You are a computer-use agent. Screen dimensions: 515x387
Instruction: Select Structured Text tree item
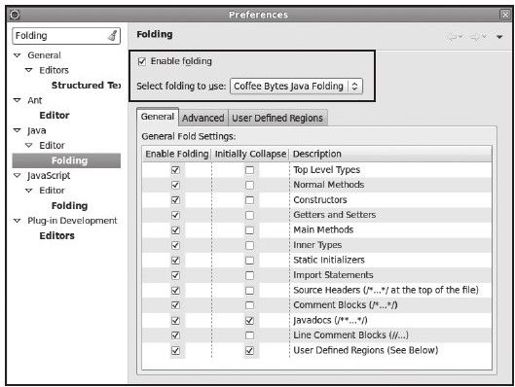(x=86, y=85)
